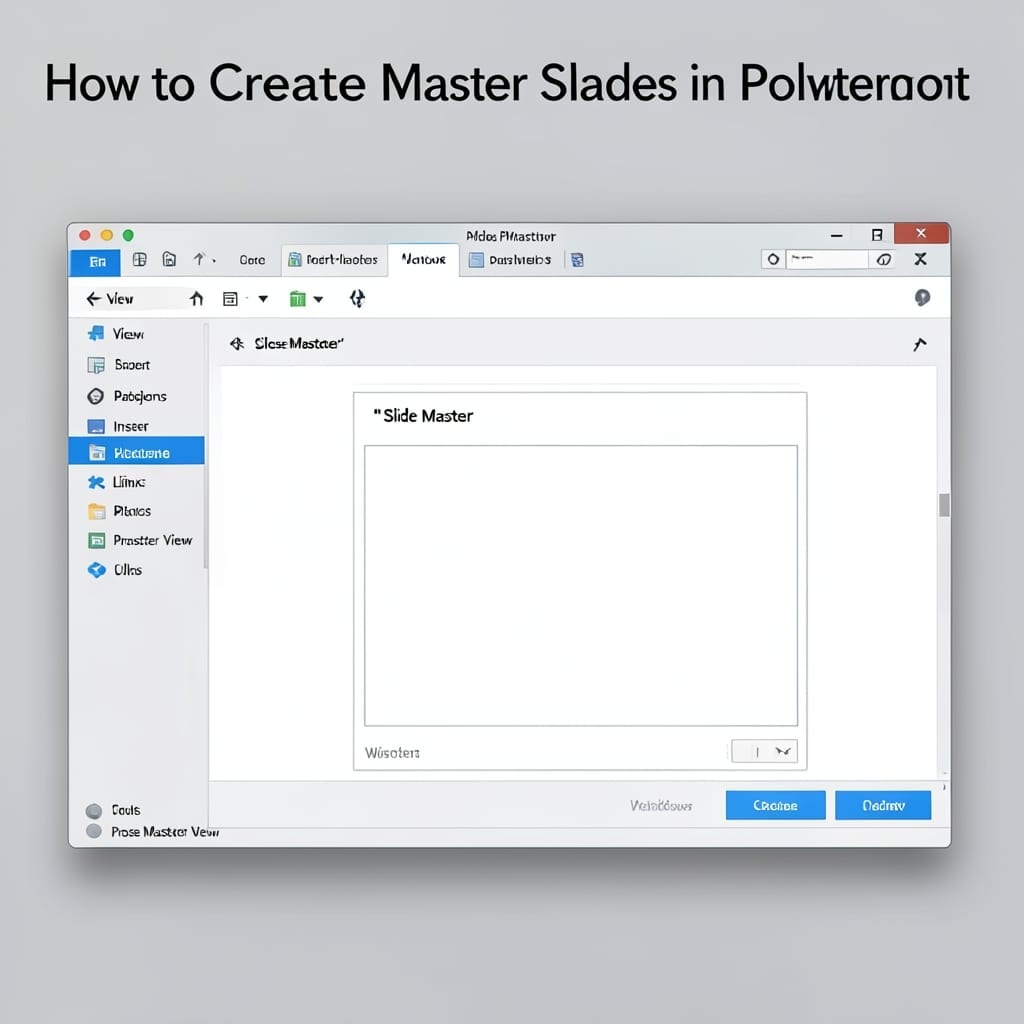
Task: Switch to the Dataslvtelbs tab
Action: tap(510, 260)
